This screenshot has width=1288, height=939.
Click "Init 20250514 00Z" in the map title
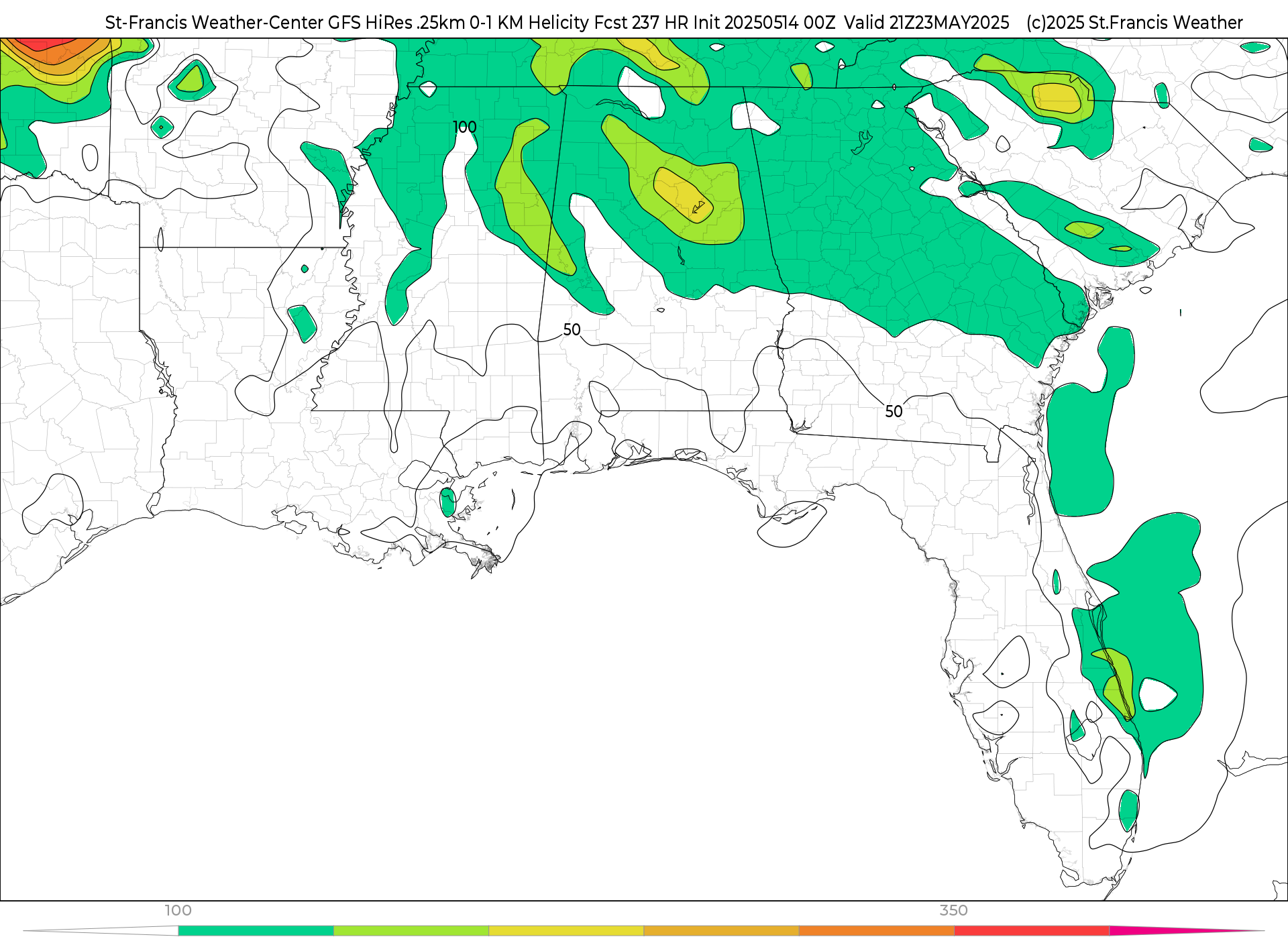(764, 23)
